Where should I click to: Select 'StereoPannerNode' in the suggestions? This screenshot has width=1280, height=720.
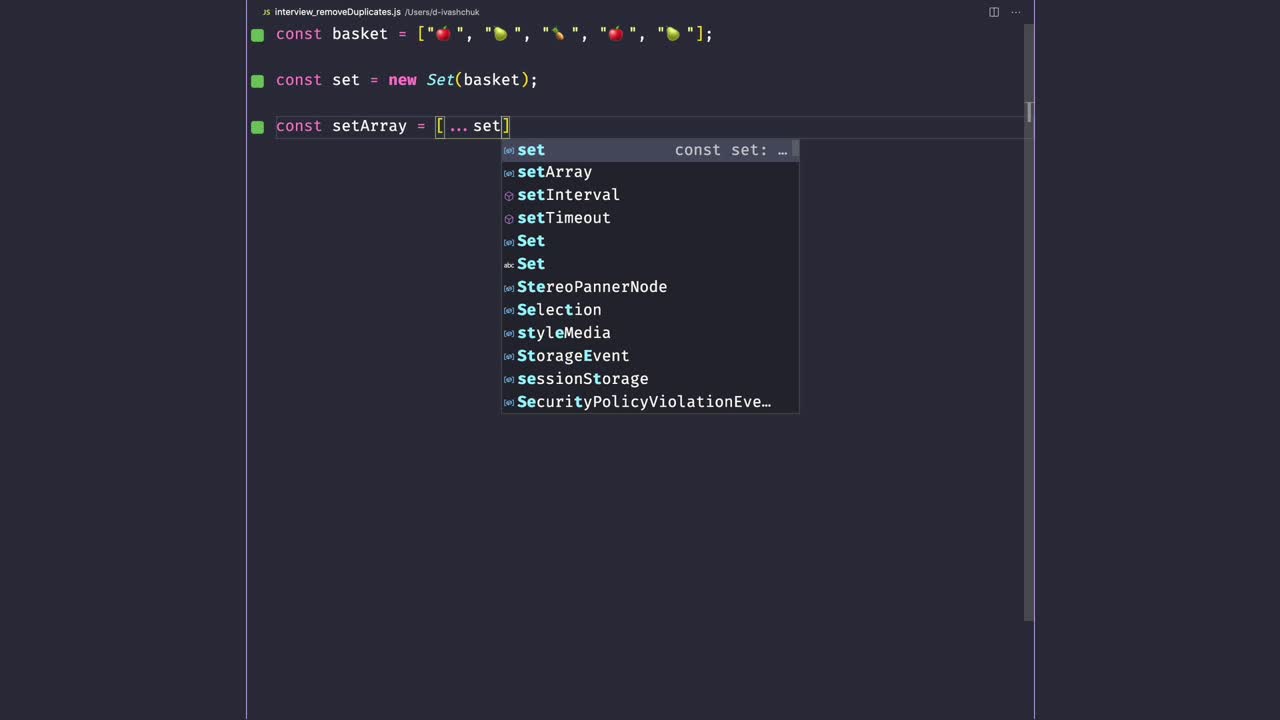pyautogui.click(x=591, y=287)
